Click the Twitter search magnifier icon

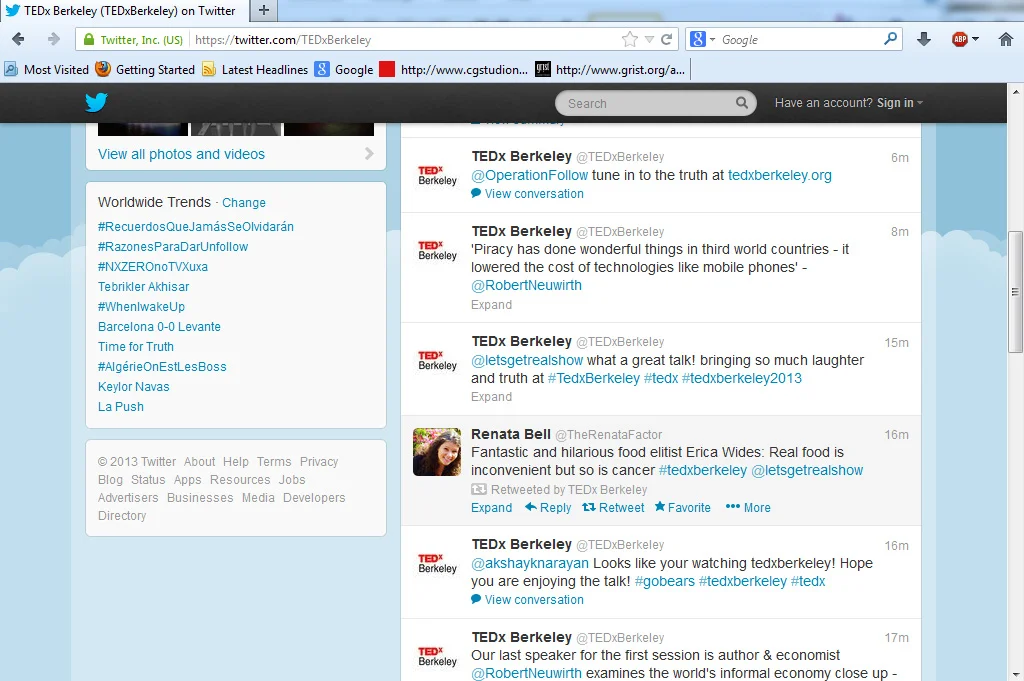[x=742, y=103]
